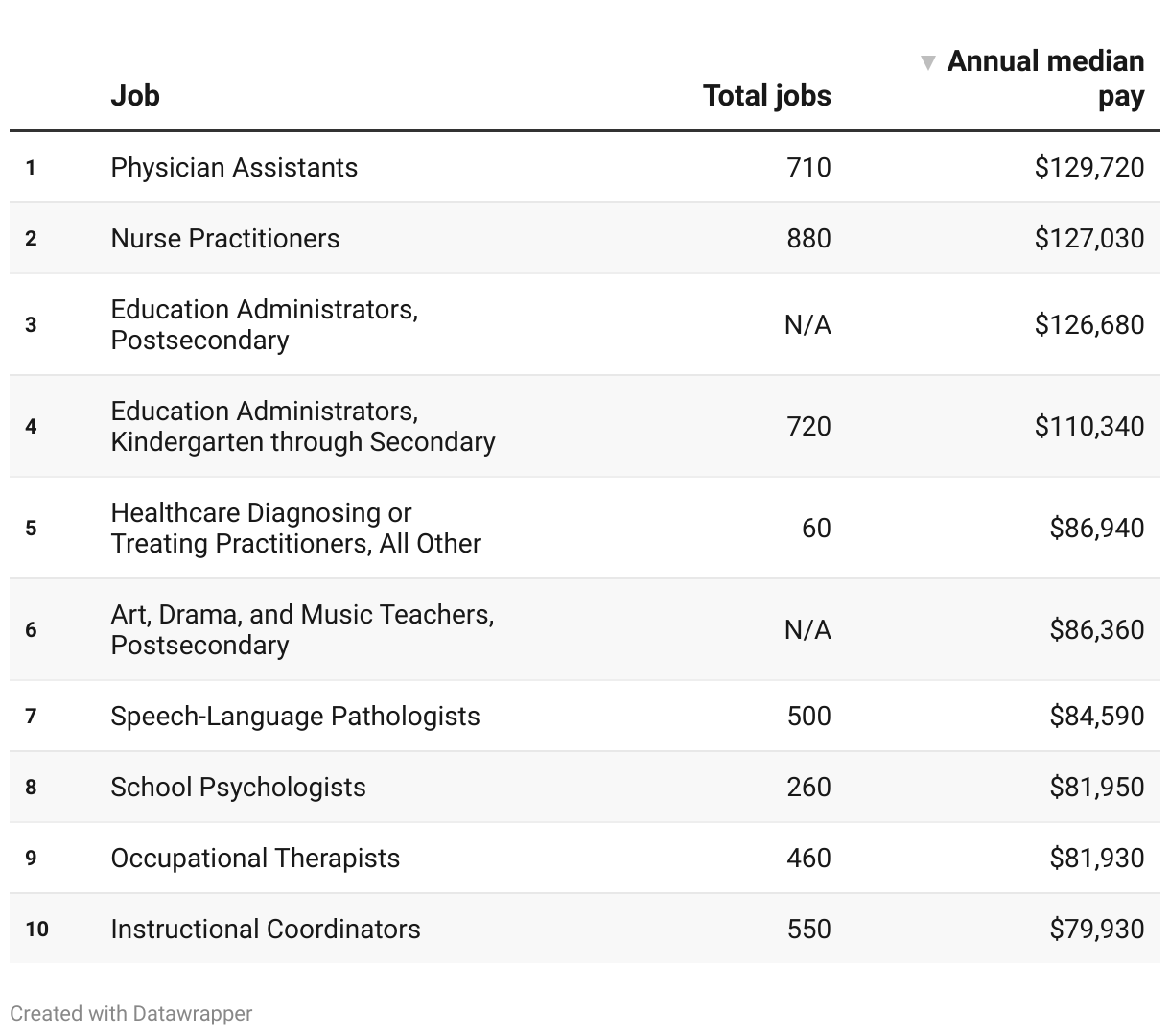
Task: Select the 880 total jobs cell
Action: click(808, 239)
